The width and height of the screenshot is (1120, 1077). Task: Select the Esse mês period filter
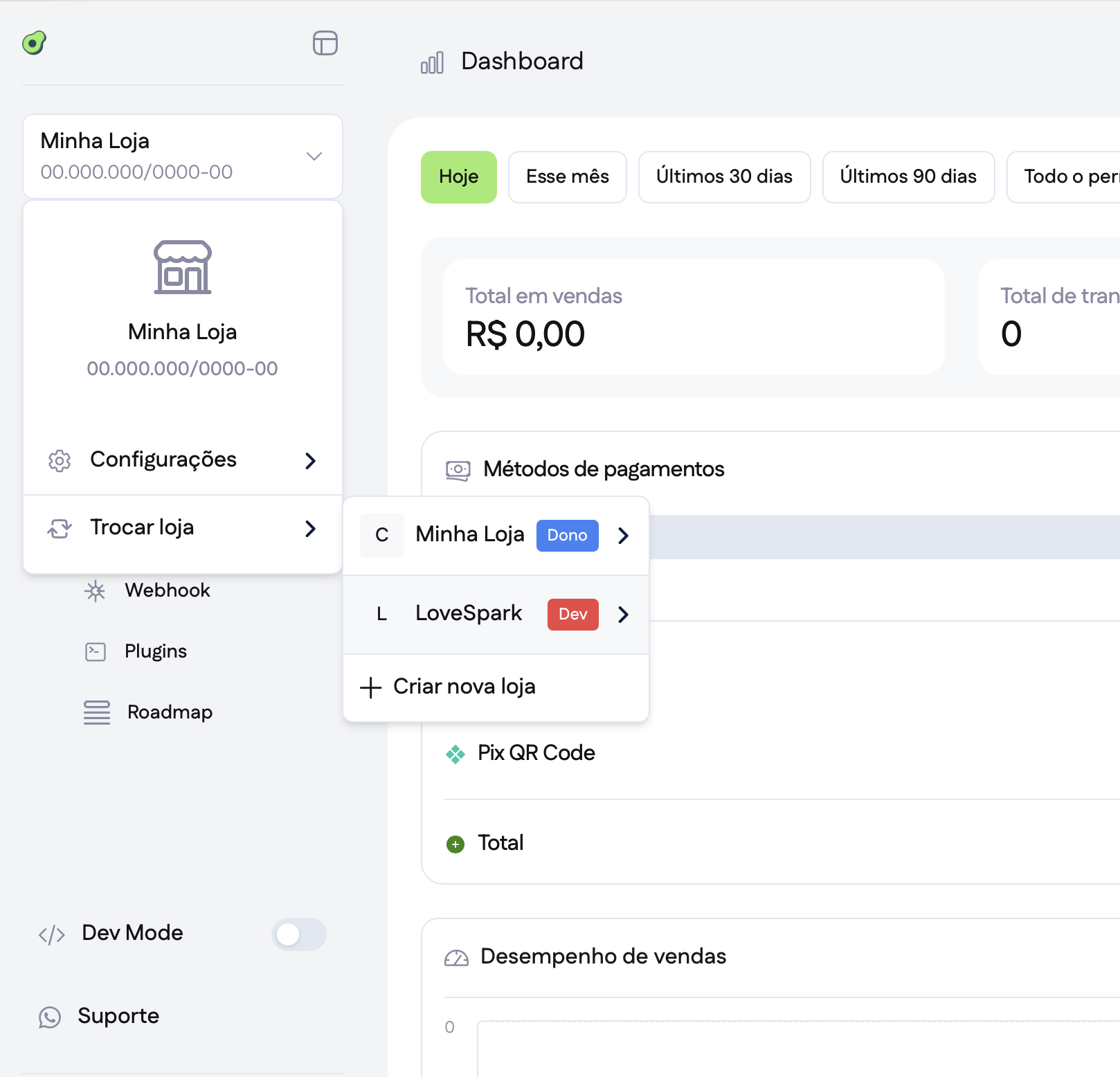click(568, 177)
